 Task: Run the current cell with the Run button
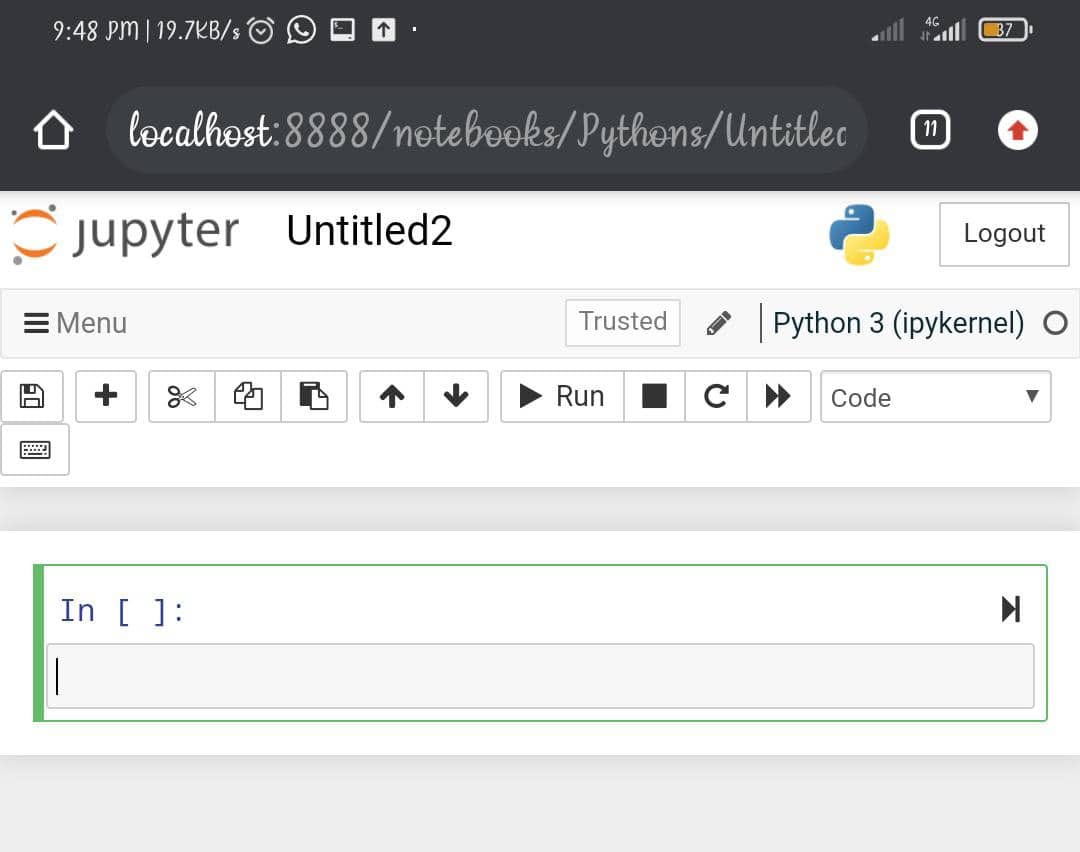561,396
